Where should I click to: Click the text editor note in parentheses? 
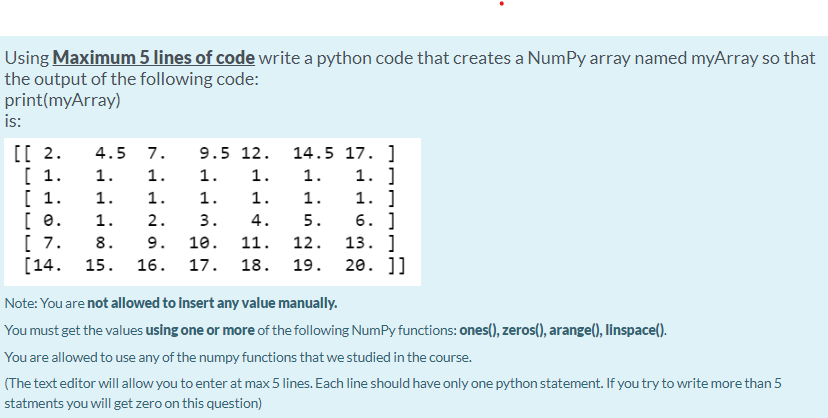tap(393, 393)
